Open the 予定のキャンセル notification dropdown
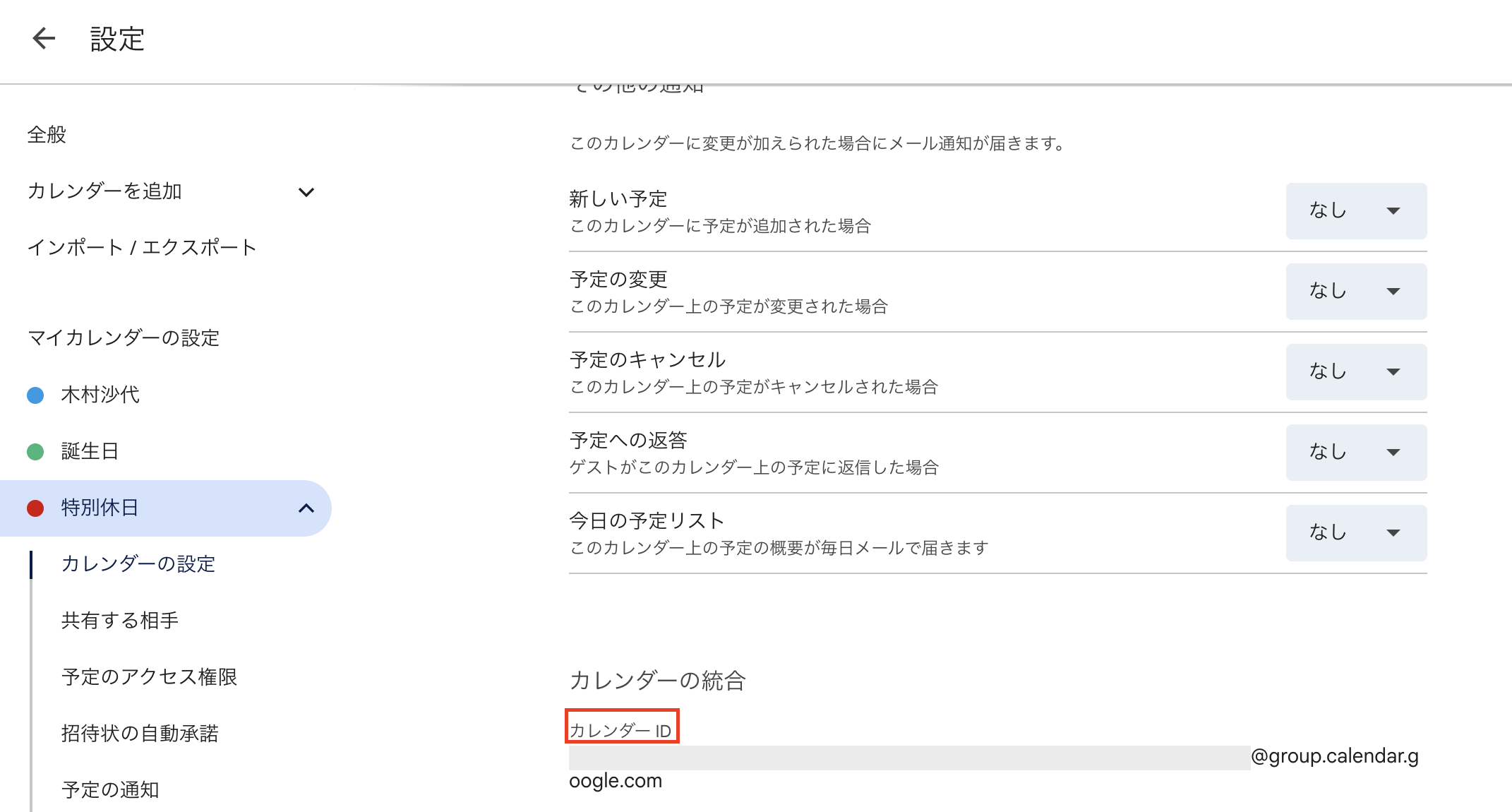 pos(1356,371)
